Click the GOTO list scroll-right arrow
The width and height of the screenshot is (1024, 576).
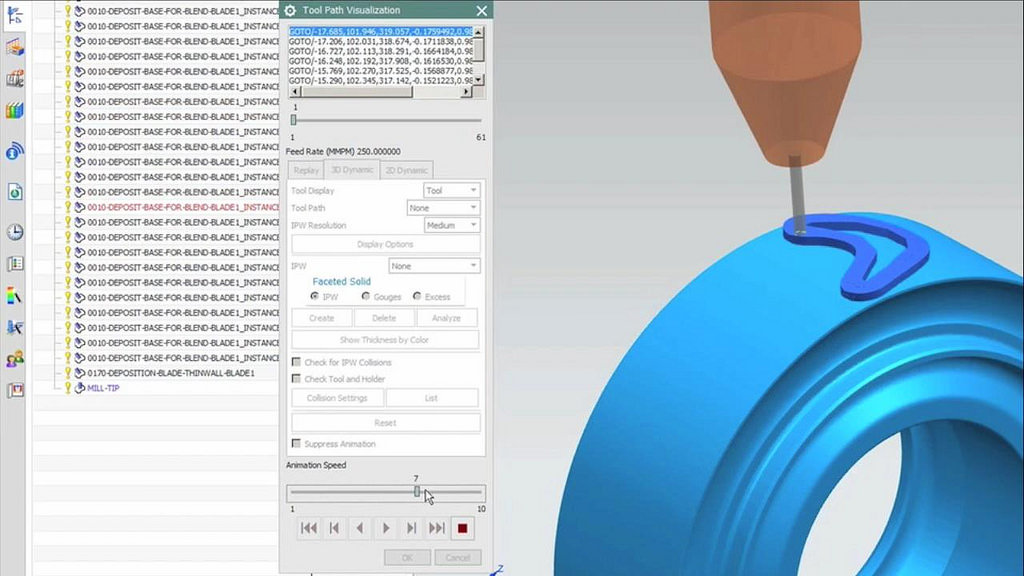pos(466,91)
